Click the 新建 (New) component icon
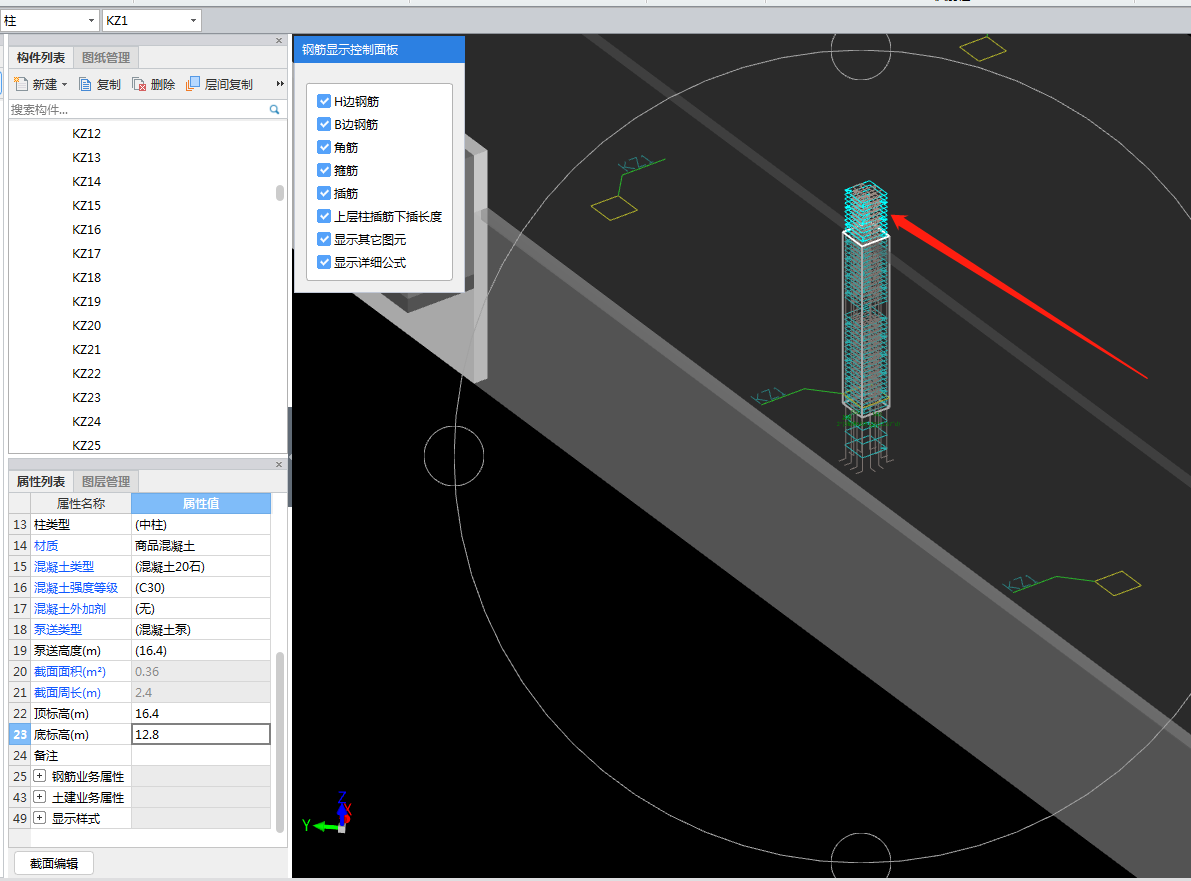The image size is (1191, 881). [20, 85]
